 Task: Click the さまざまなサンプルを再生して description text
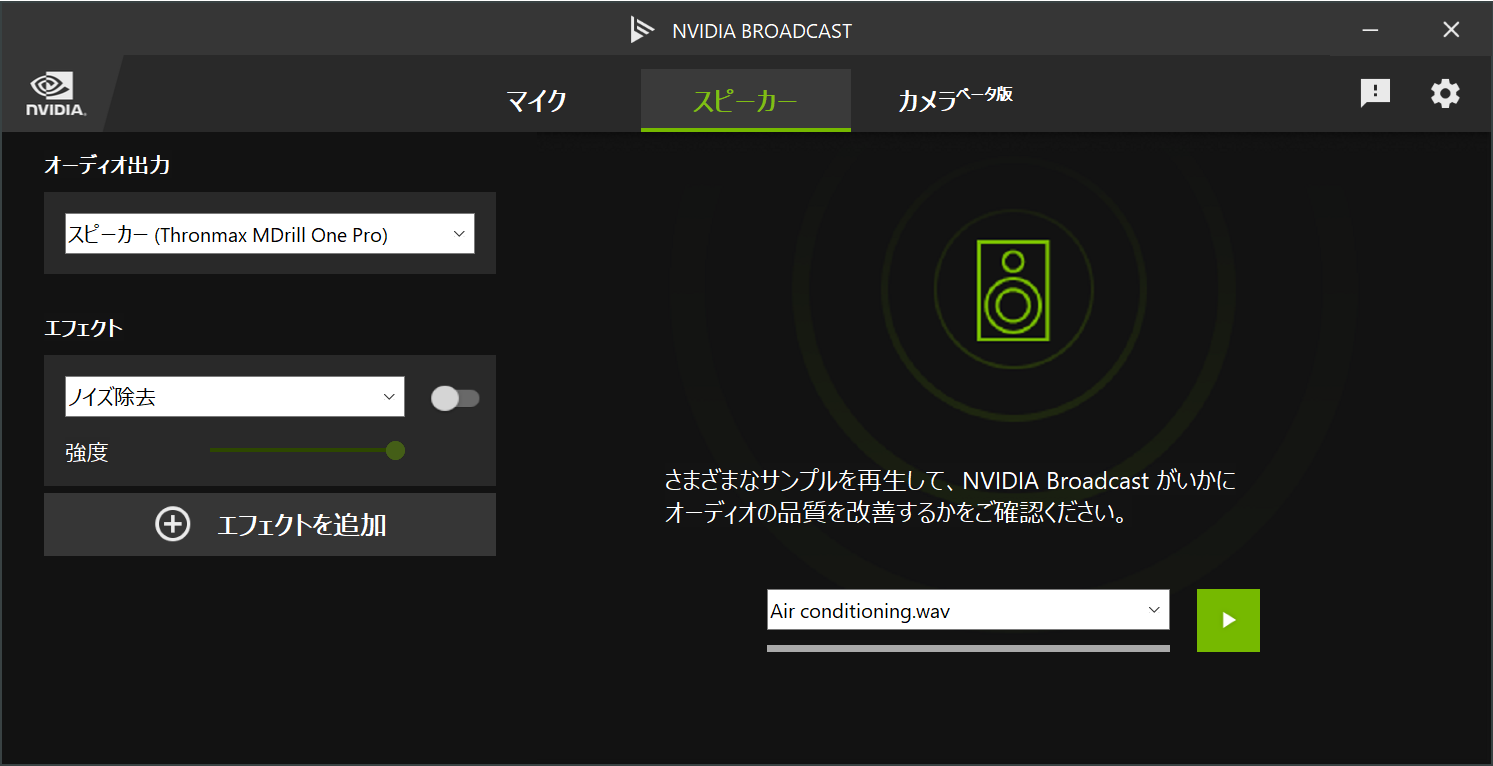pyautogui.click(x=951, y=498)
